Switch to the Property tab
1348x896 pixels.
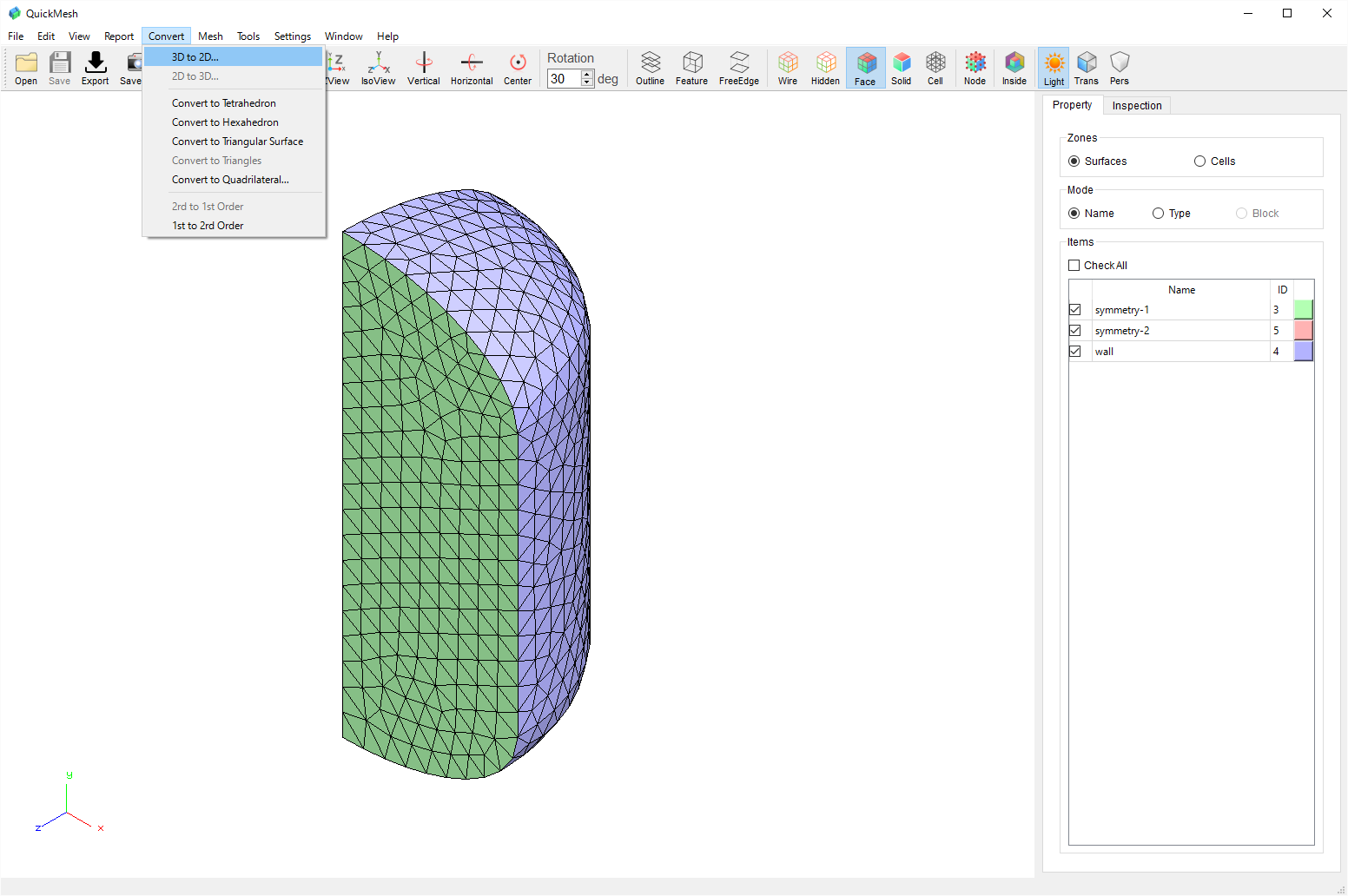point(1073,105)
